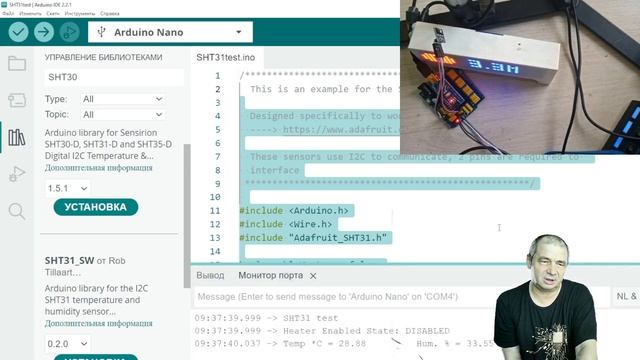
Task: Open the Изменить menu
Action: [30, 13]
